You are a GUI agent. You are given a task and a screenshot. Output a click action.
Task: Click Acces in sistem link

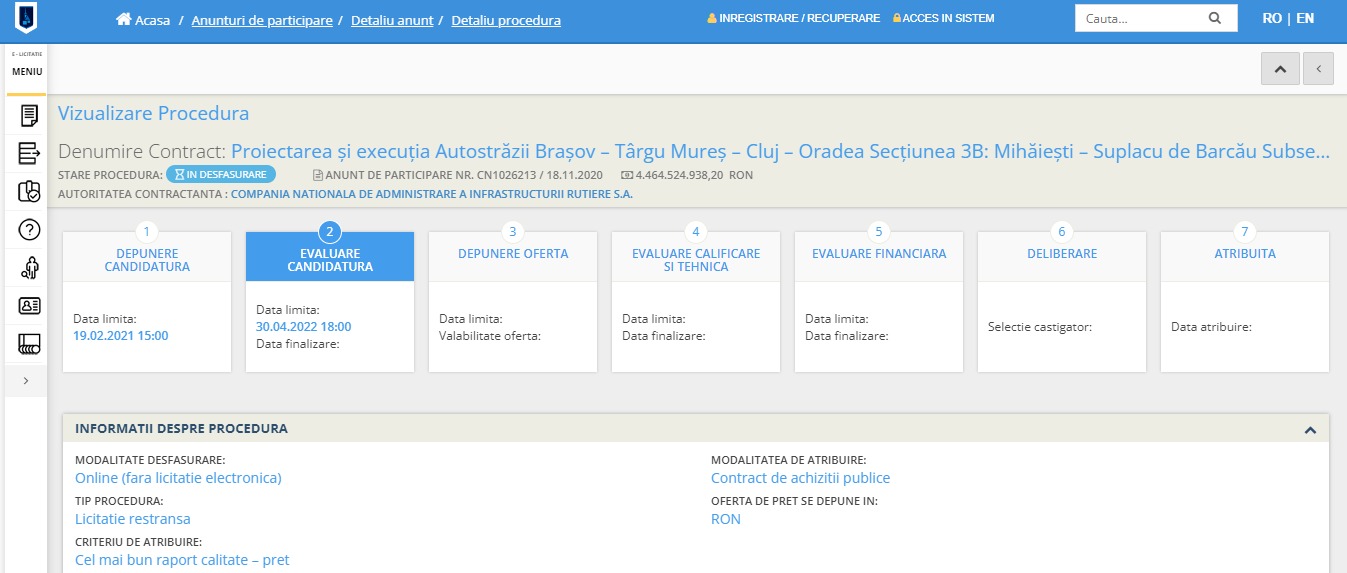pos(943,18)
